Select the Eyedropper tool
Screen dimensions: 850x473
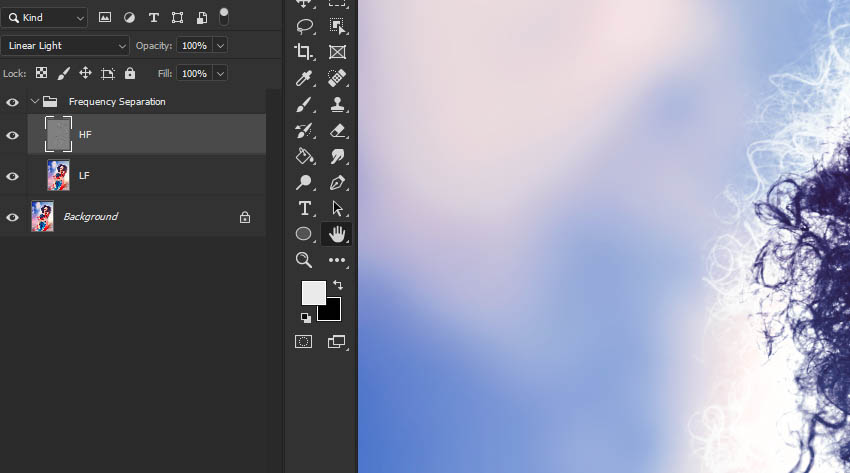click(x=304, y=78)
